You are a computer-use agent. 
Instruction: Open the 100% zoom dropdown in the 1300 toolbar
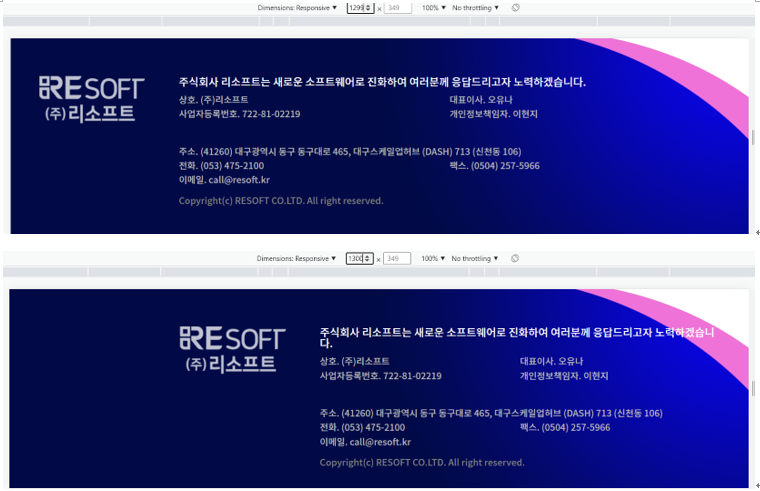tap(432, 258)
